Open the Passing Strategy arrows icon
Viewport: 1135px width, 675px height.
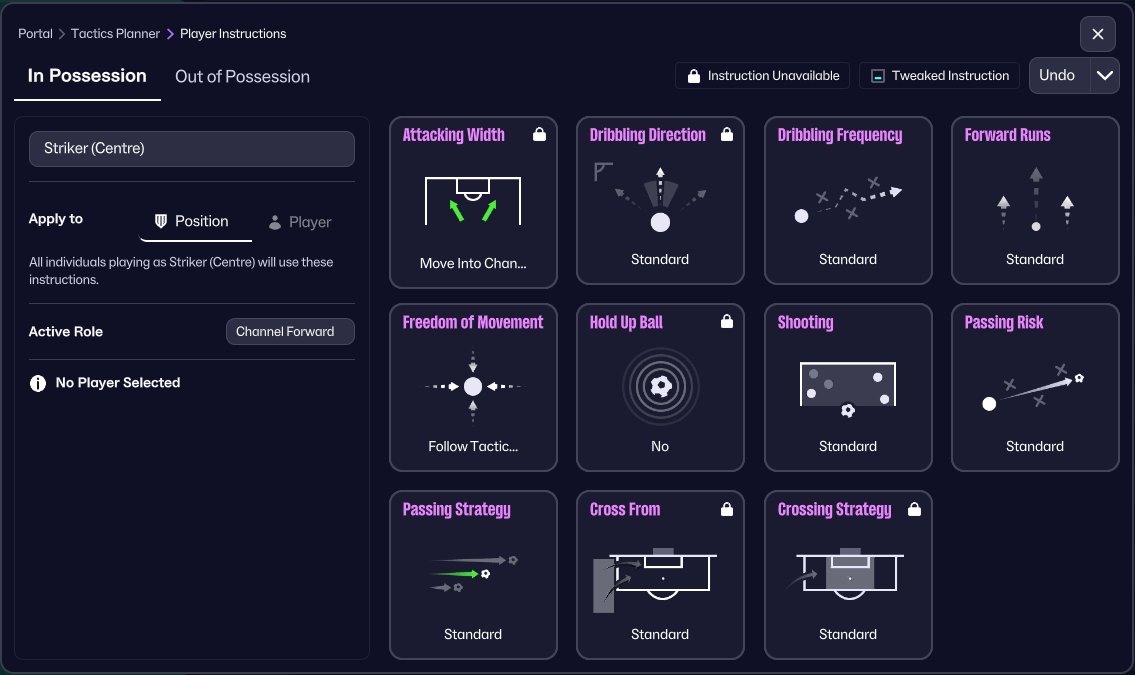click(x=474, y=574)
